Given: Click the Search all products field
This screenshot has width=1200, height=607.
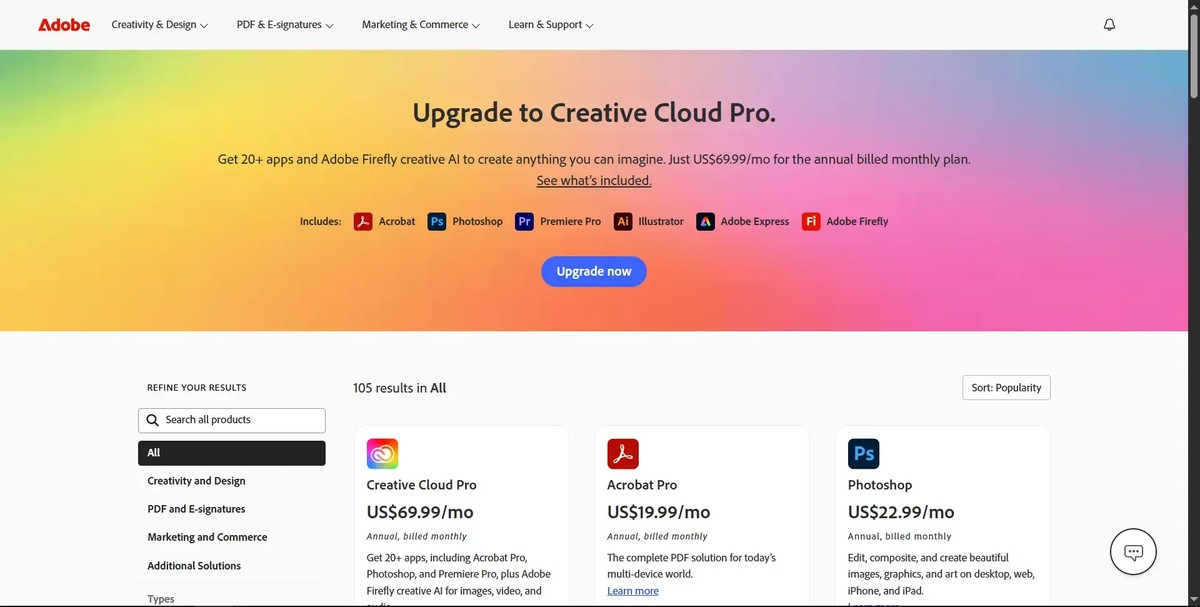Looking at the screenshot, I should 232,420.
